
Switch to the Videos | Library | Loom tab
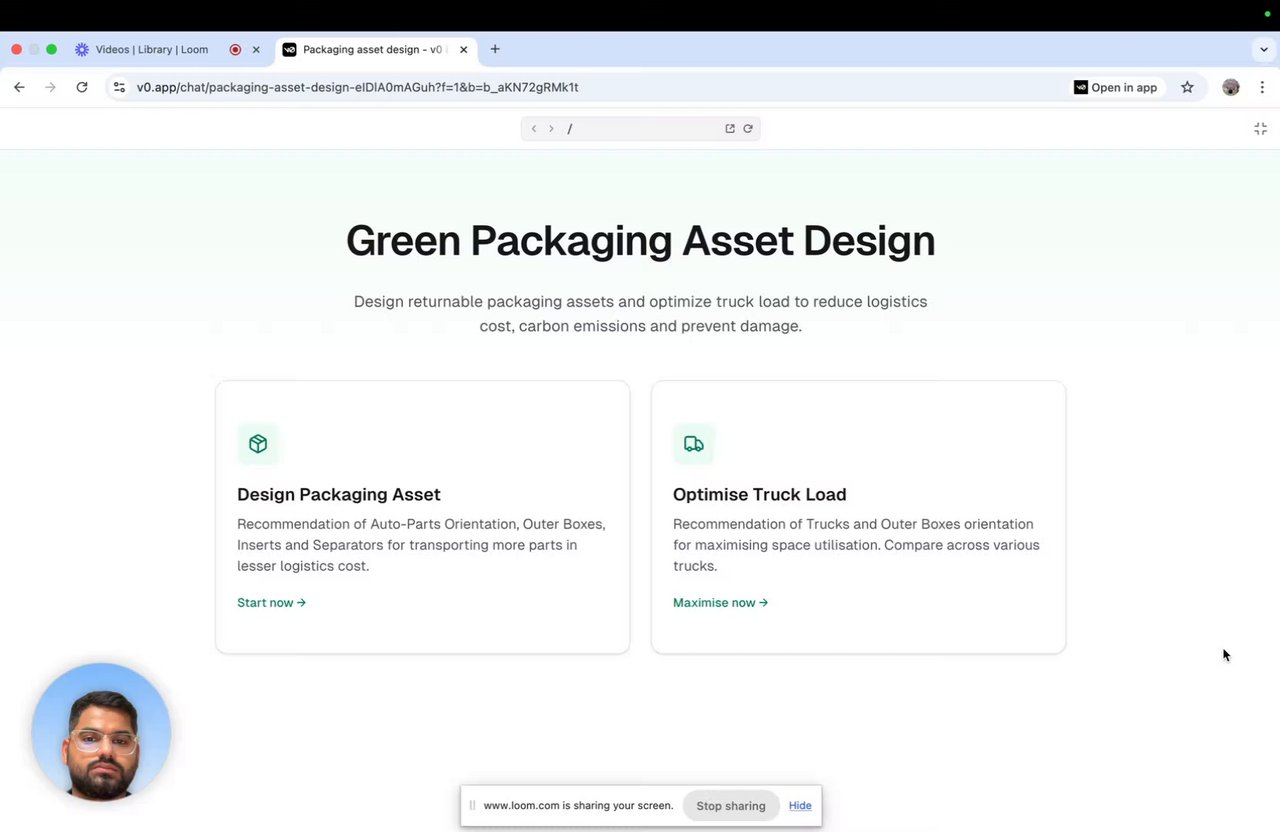pyautogui.click(x=151, y=49)
